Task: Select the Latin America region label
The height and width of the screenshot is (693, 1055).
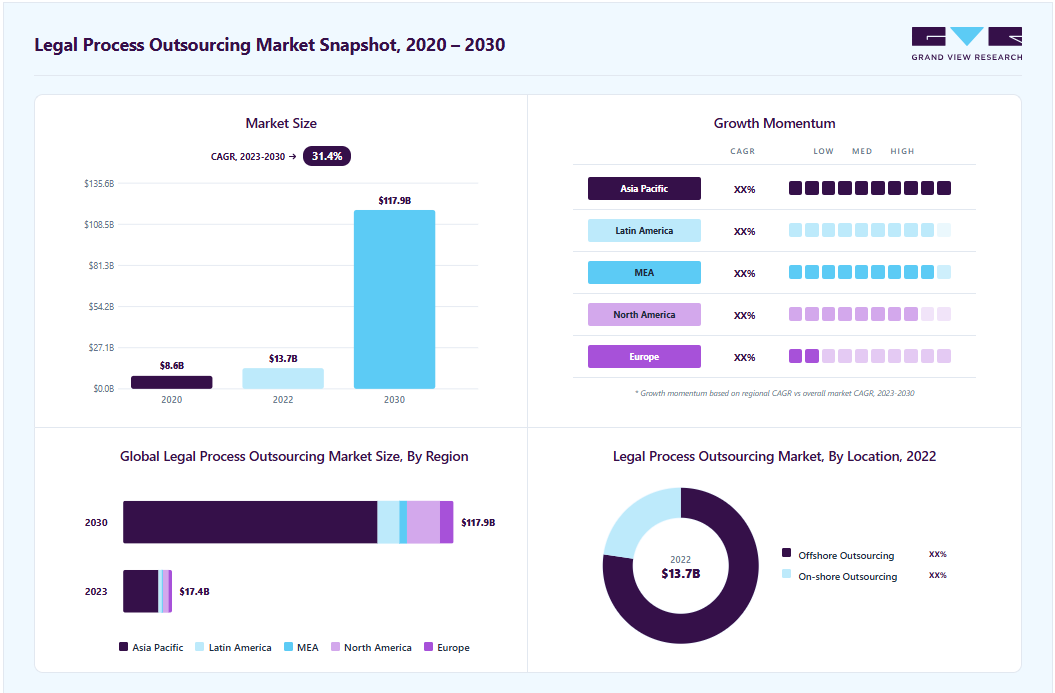Action: point(644,231)
